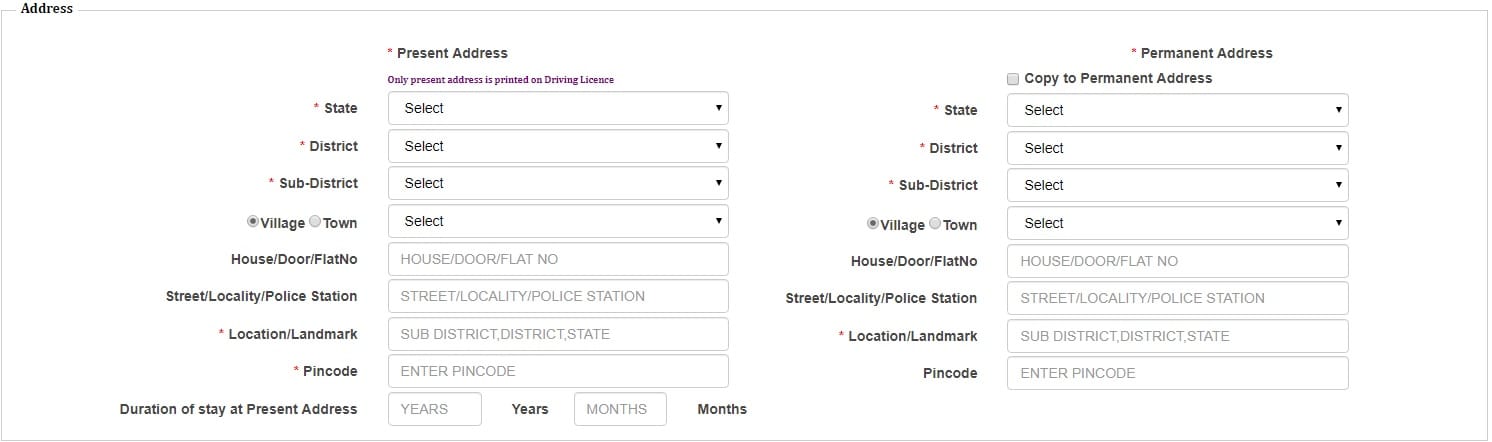Open the Present Address State dropdown
This screenshot has height=442, width=1492.
558,108
